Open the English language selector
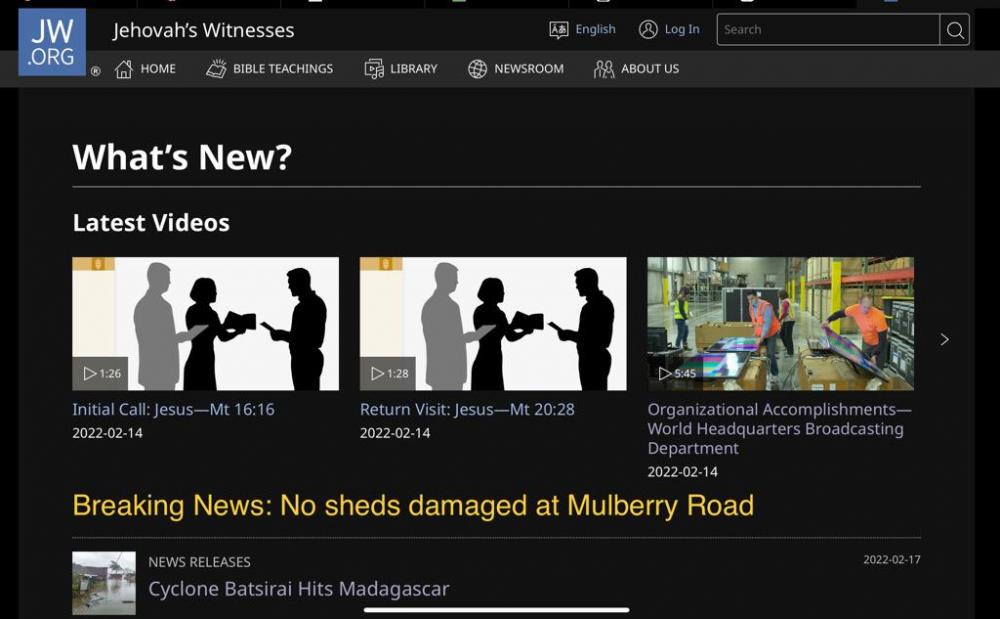The width and height of the screenshot is (1000, 619). [x=582, y=29]
